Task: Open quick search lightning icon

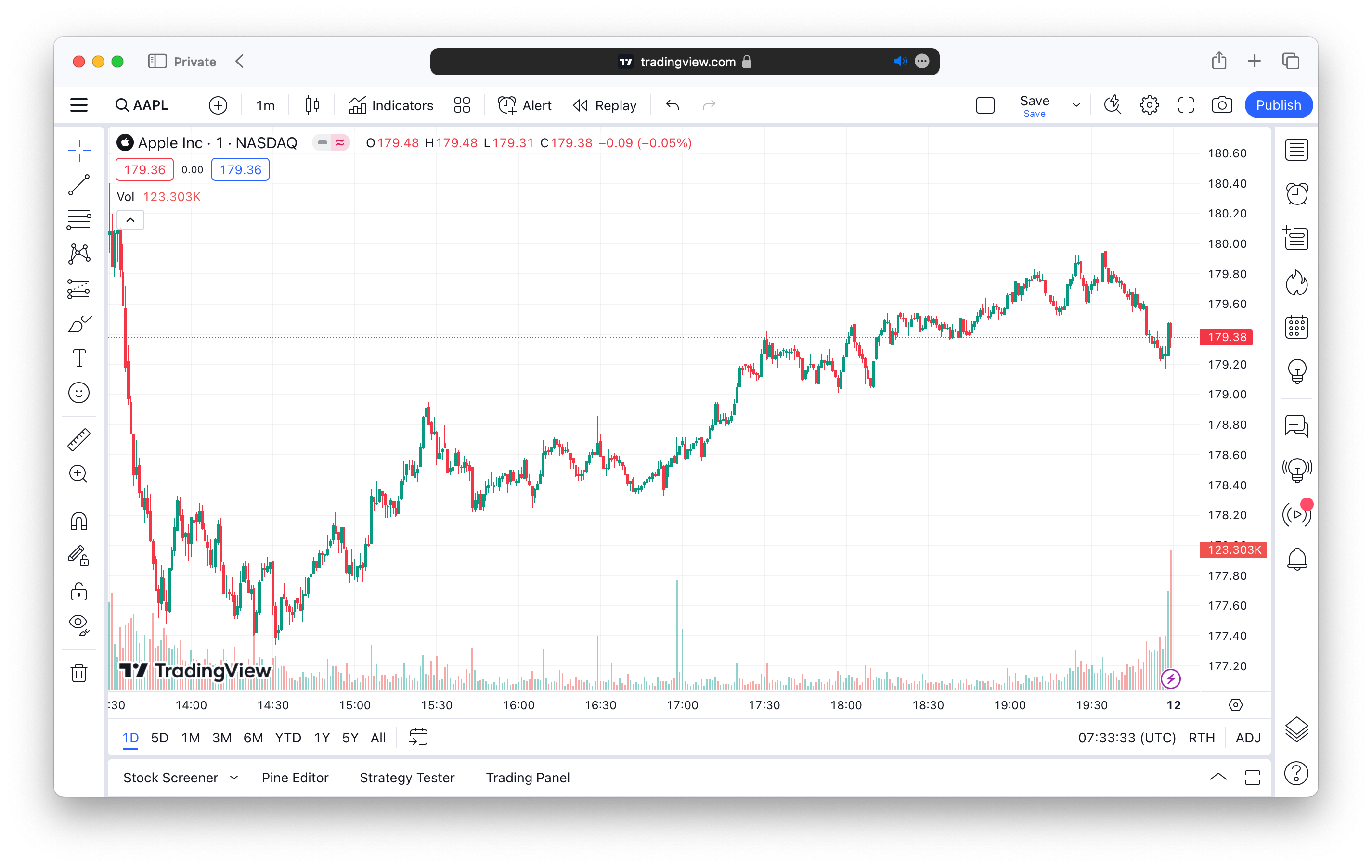Action: [x=1112, y=105]
